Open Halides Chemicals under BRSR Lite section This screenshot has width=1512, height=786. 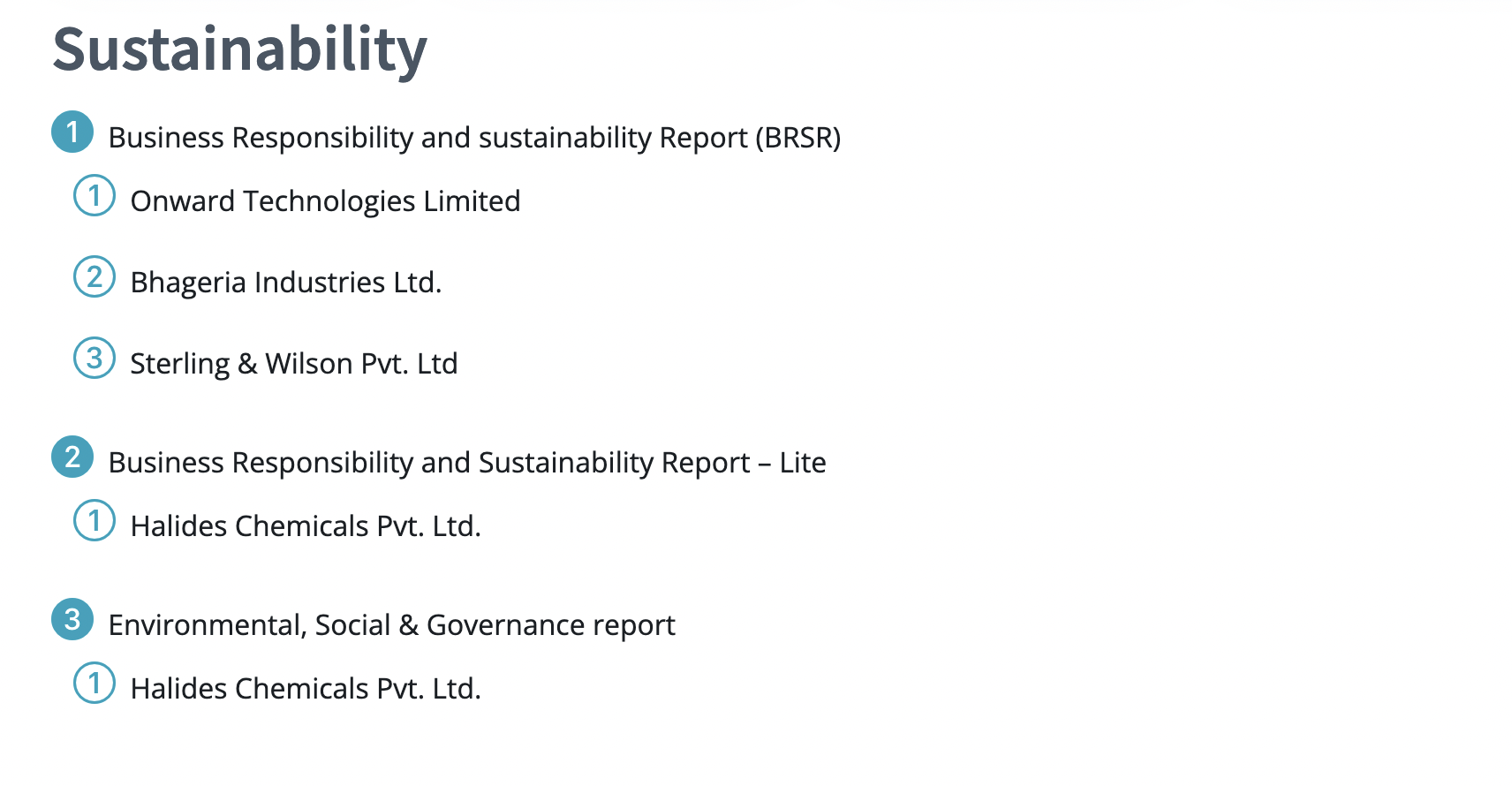[306, 526]
